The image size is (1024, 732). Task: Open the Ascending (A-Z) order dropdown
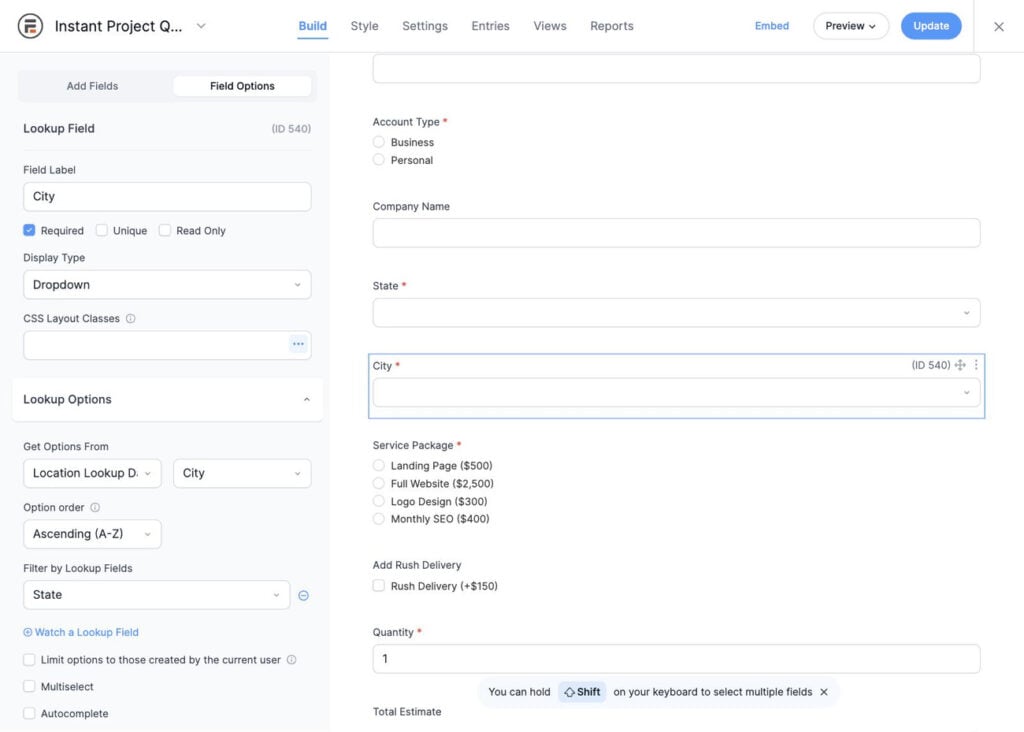(x=92, y=534)
